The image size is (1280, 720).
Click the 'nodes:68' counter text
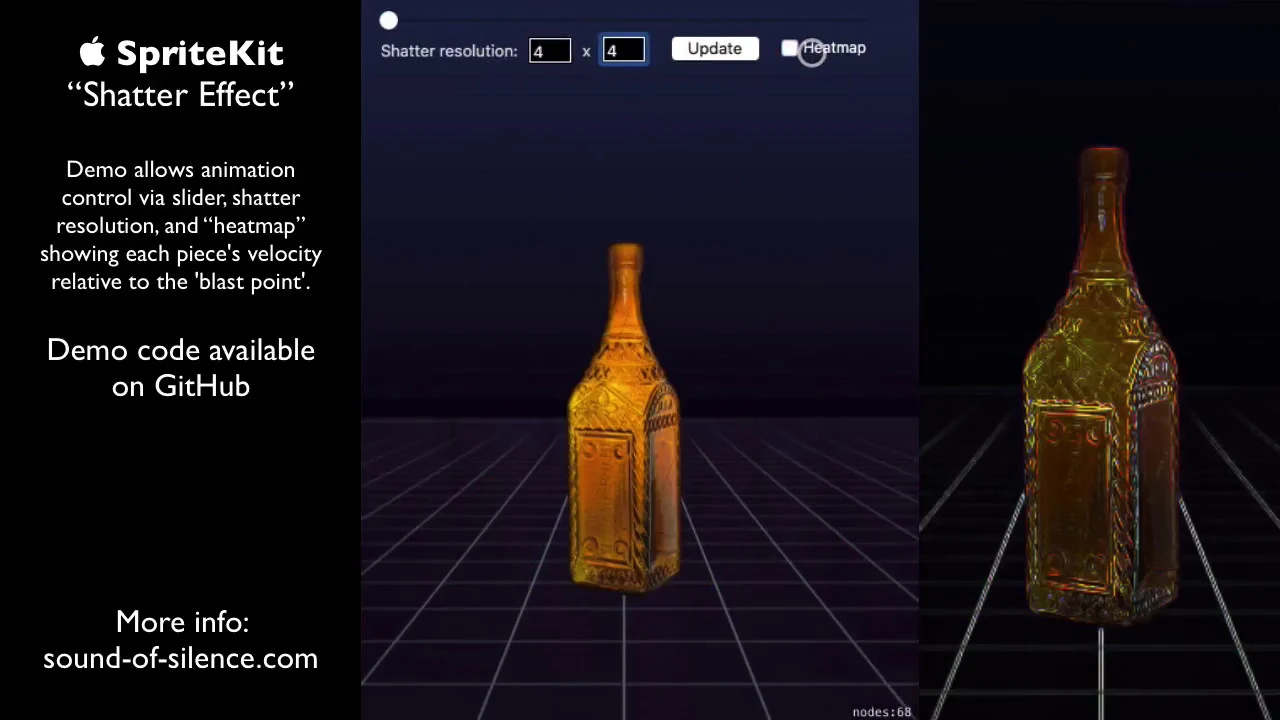tap(882, 712)
